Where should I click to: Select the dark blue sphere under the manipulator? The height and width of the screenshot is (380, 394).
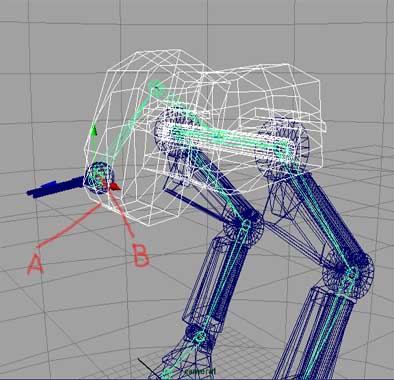click(99, 178)
